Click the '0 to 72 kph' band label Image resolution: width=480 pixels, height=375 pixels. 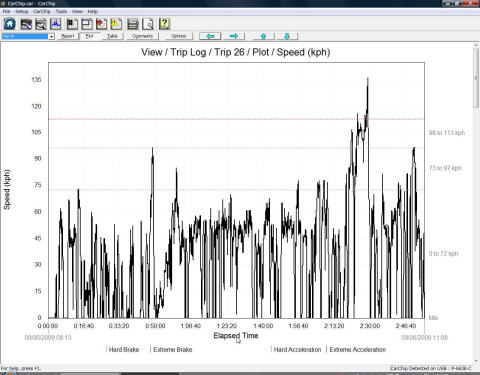(x=443, y=254)
